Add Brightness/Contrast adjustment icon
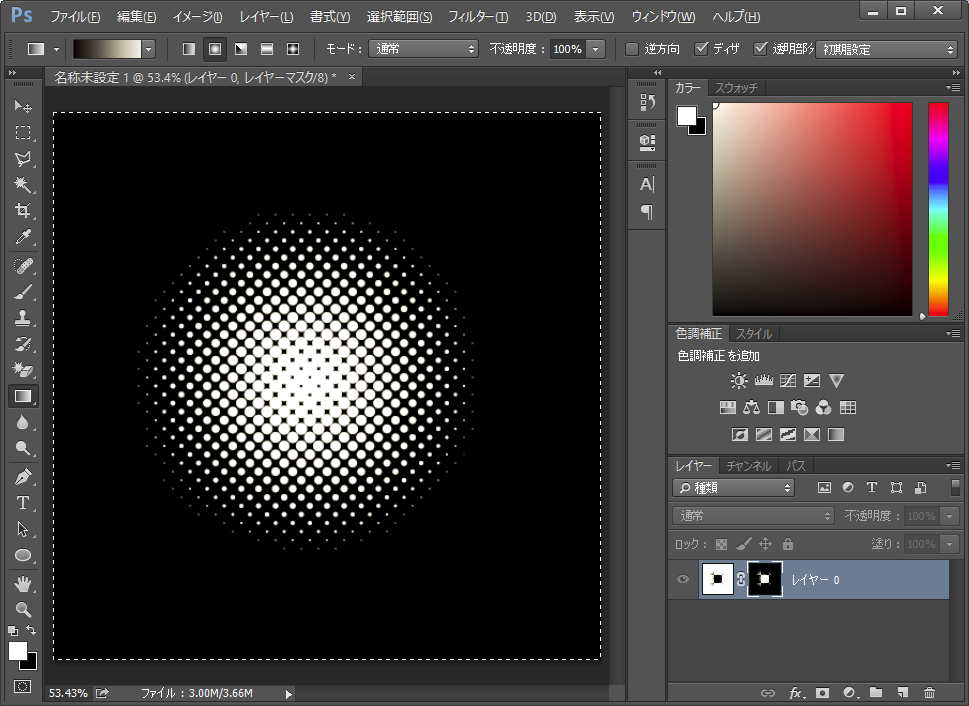Screen dimensions: 969x706 pos(739,381)
